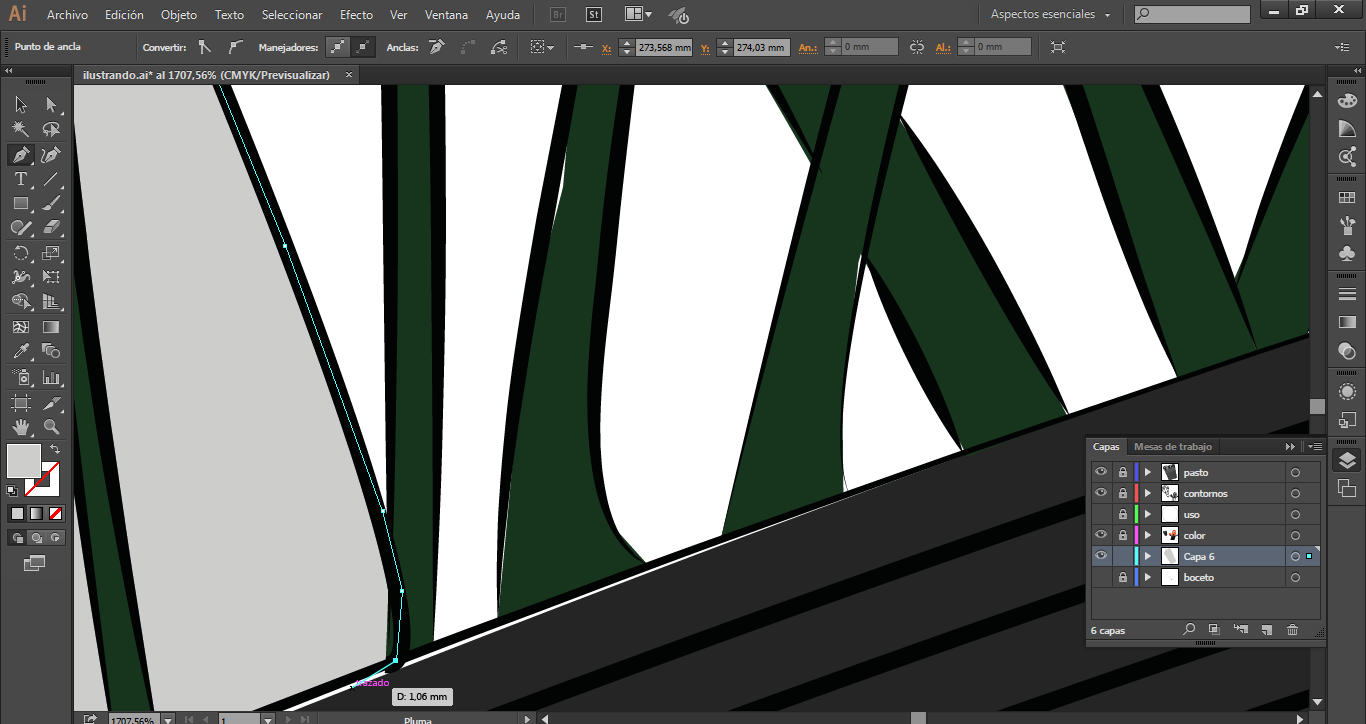Click the search field in the top bar
This screenshot has width=1366, height=724.
[1192, 15]
